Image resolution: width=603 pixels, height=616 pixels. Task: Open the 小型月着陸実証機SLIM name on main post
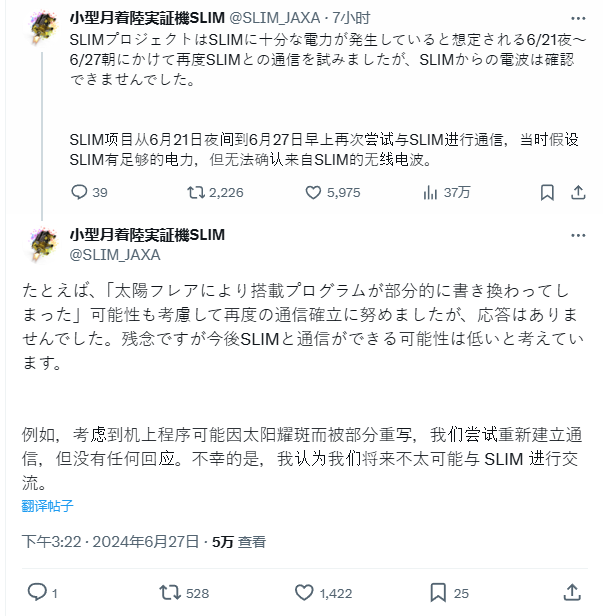coord(147,235)
